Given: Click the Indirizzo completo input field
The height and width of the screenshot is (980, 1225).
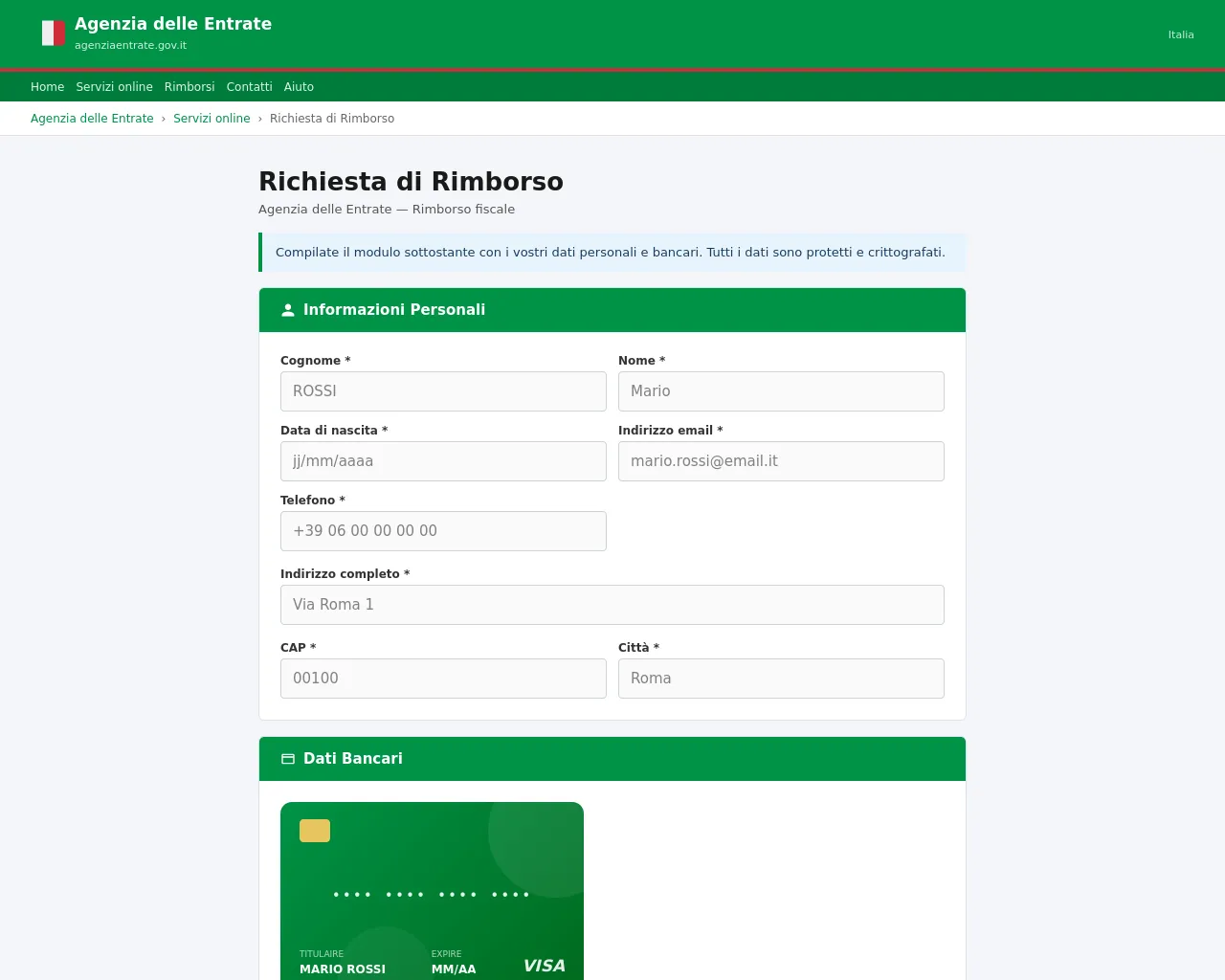Looking at the screenshot, I should point(612,605).
